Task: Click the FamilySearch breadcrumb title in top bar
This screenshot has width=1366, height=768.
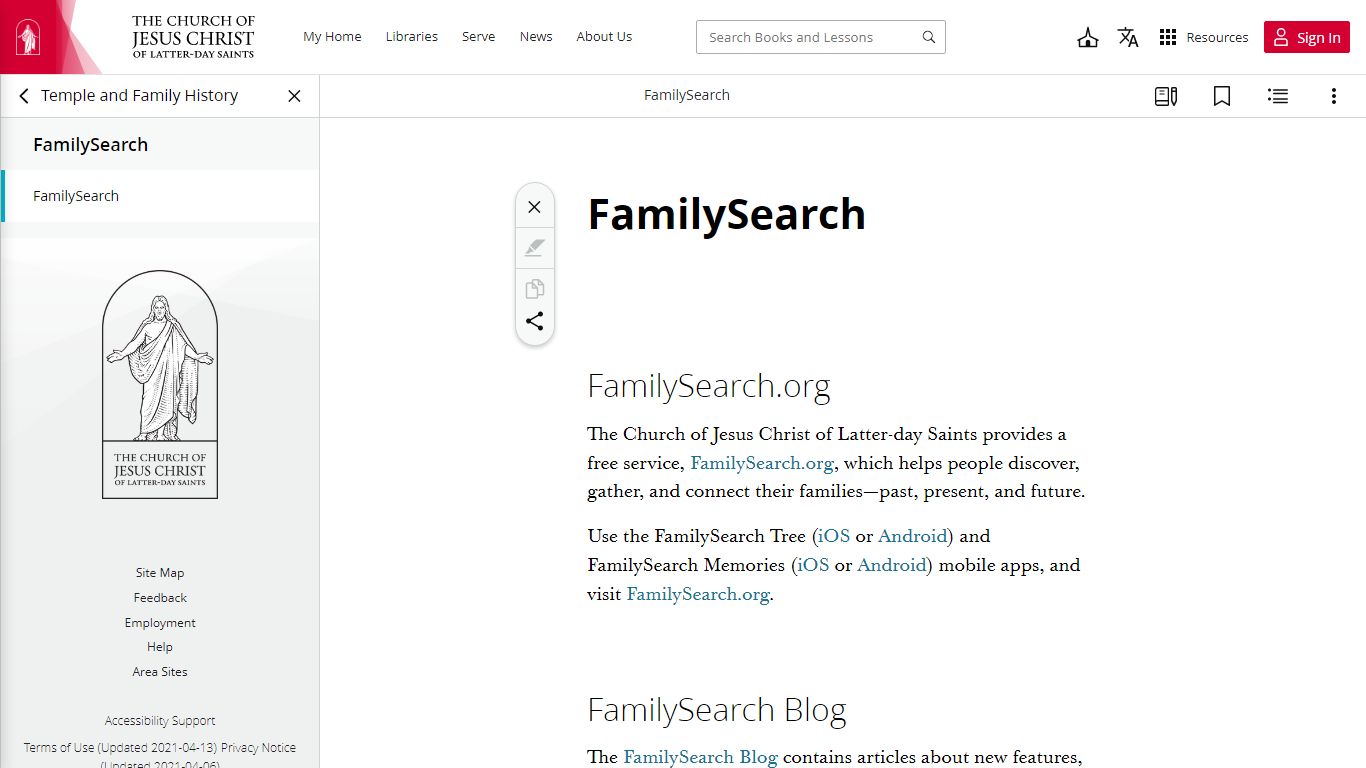Action: pos(687,95)
